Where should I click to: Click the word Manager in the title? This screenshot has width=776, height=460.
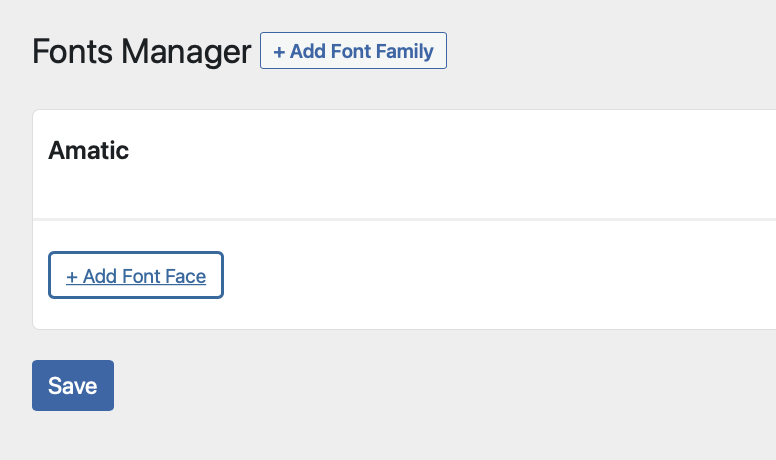(x=186, y=51)
